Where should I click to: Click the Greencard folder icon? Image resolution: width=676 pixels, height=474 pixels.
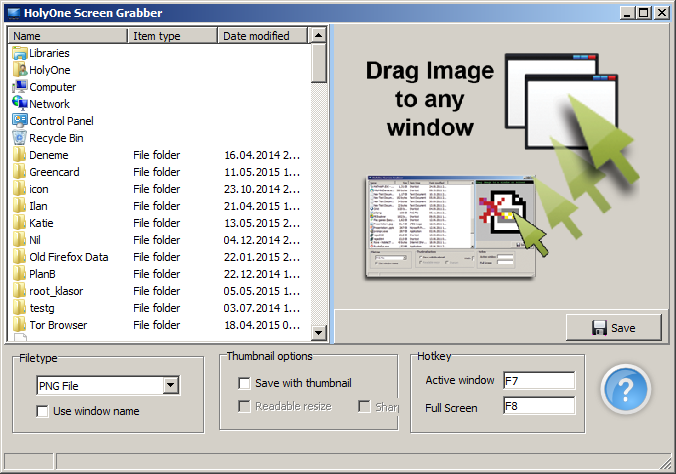pos(19,172)
